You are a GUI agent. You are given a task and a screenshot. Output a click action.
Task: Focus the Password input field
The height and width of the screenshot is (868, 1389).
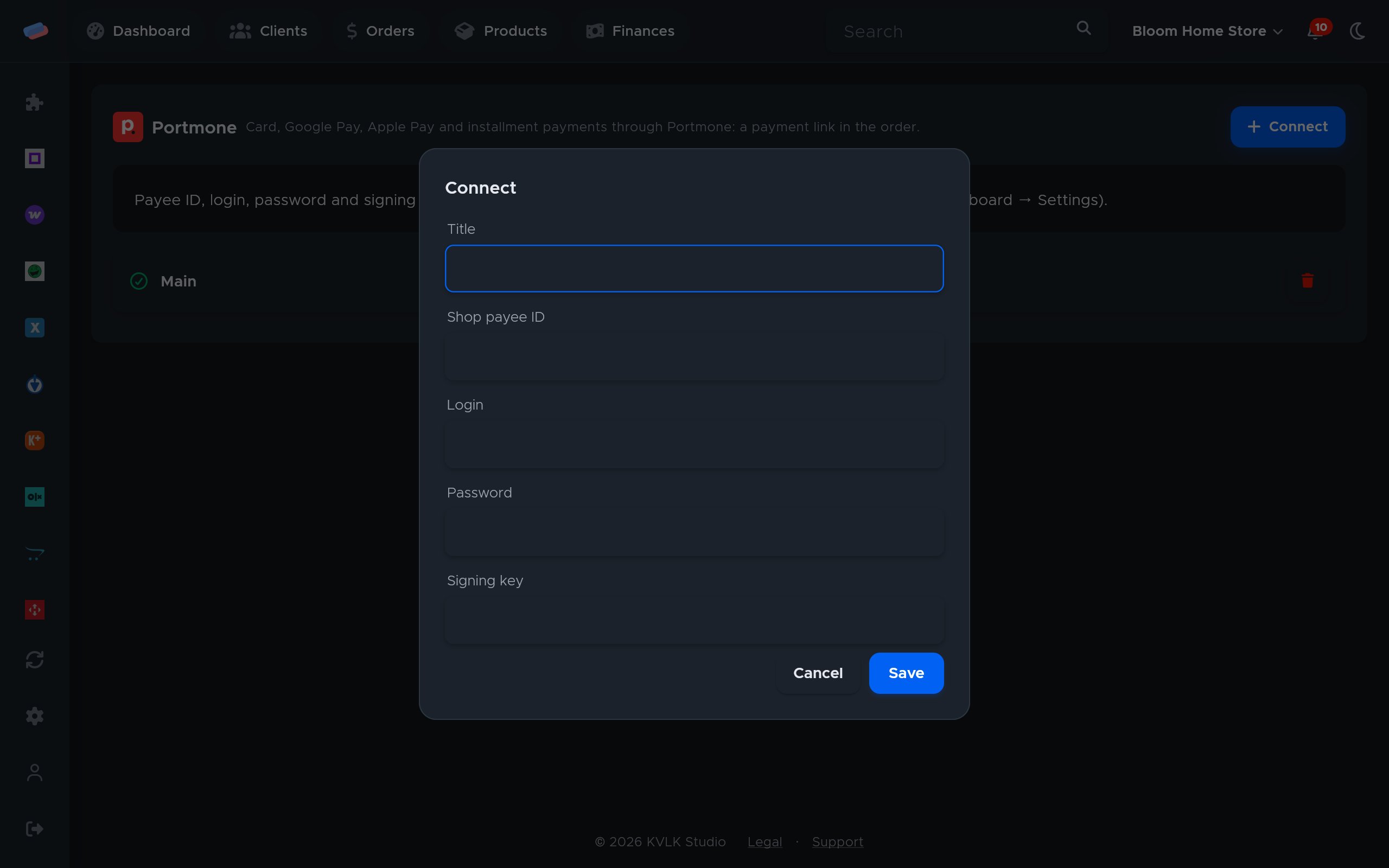(x=694, y=532)
